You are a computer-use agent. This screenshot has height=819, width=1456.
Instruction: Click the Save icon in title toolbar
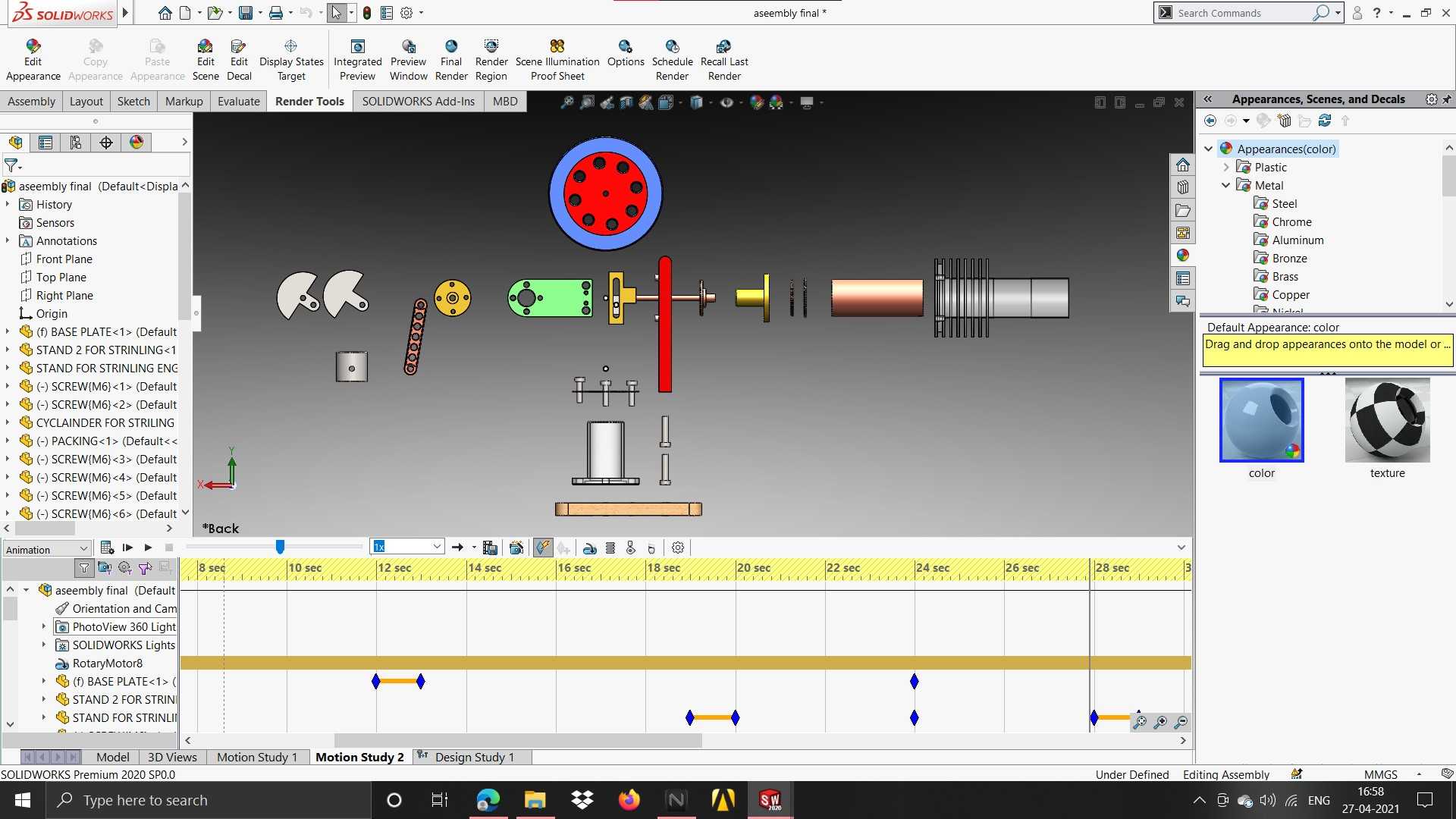point(245,13)
